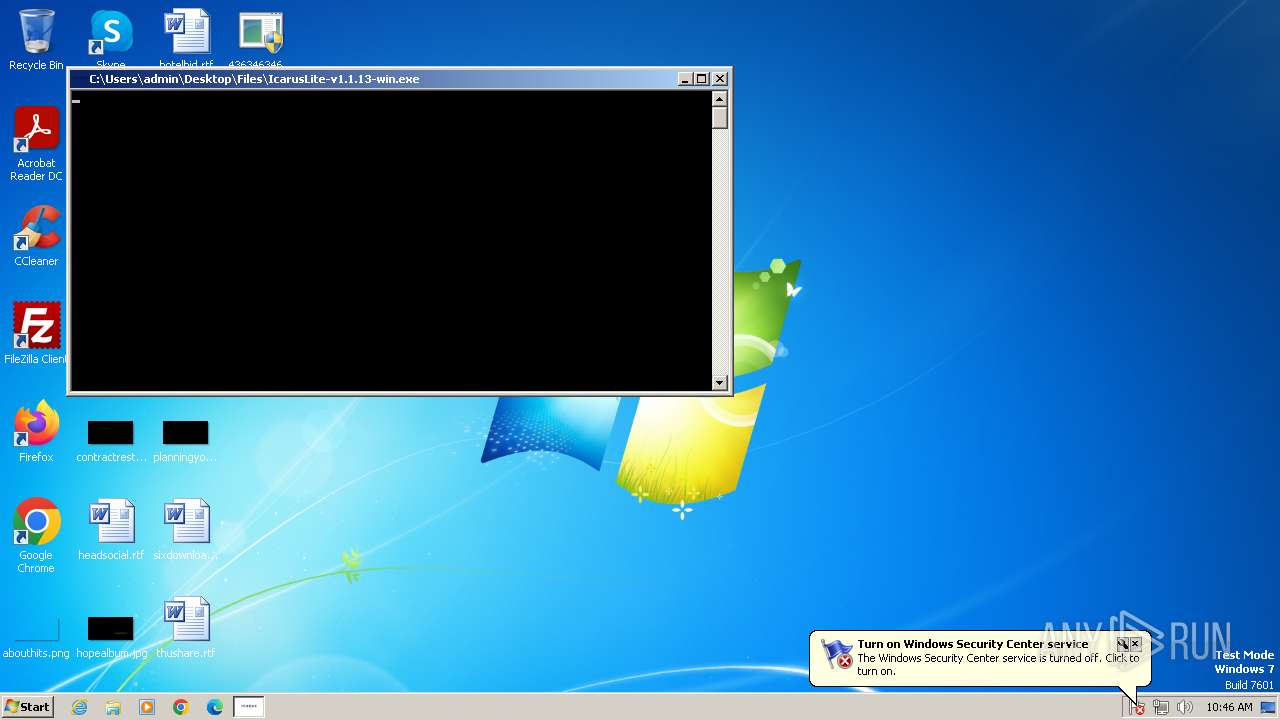Click the Show desktop button
The width and height of the screenshot is (1280, 720).
[x=1268, y=707]
